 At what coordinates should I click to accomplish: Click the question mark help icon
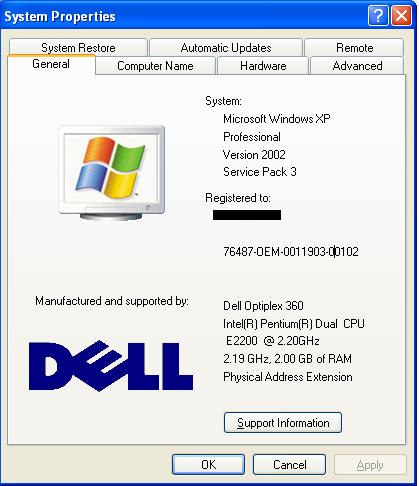click(x=378, y=15)
